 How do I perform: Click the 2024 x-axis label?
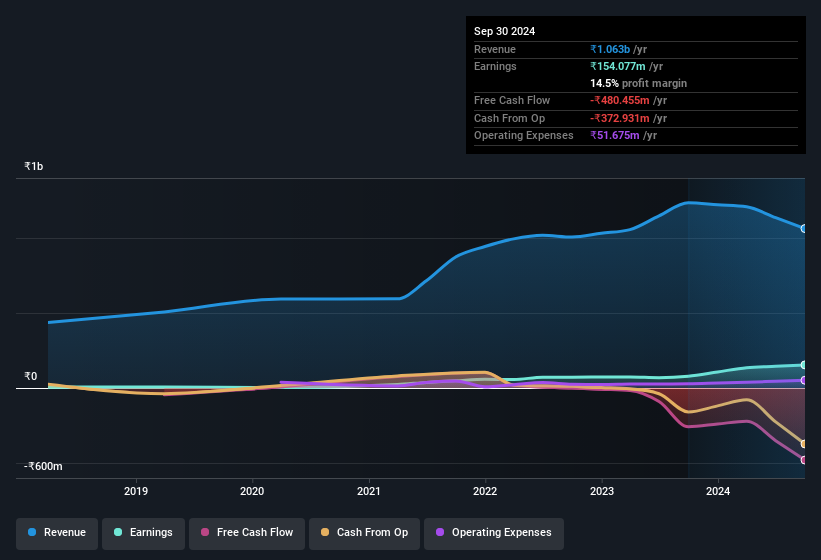tap(718, 491)
